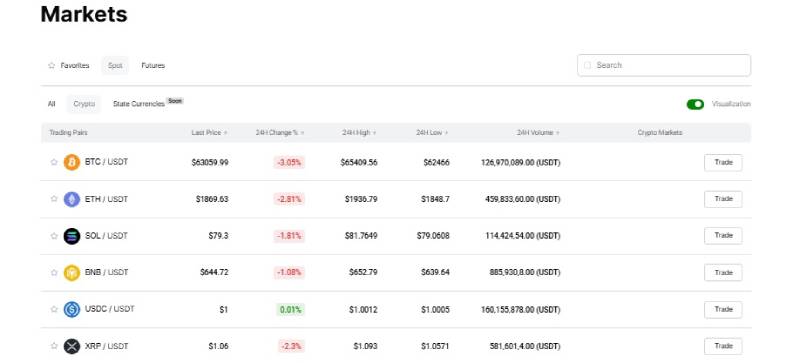
Task: Click the Bitcoin coin logo
Action: [72, 162]
